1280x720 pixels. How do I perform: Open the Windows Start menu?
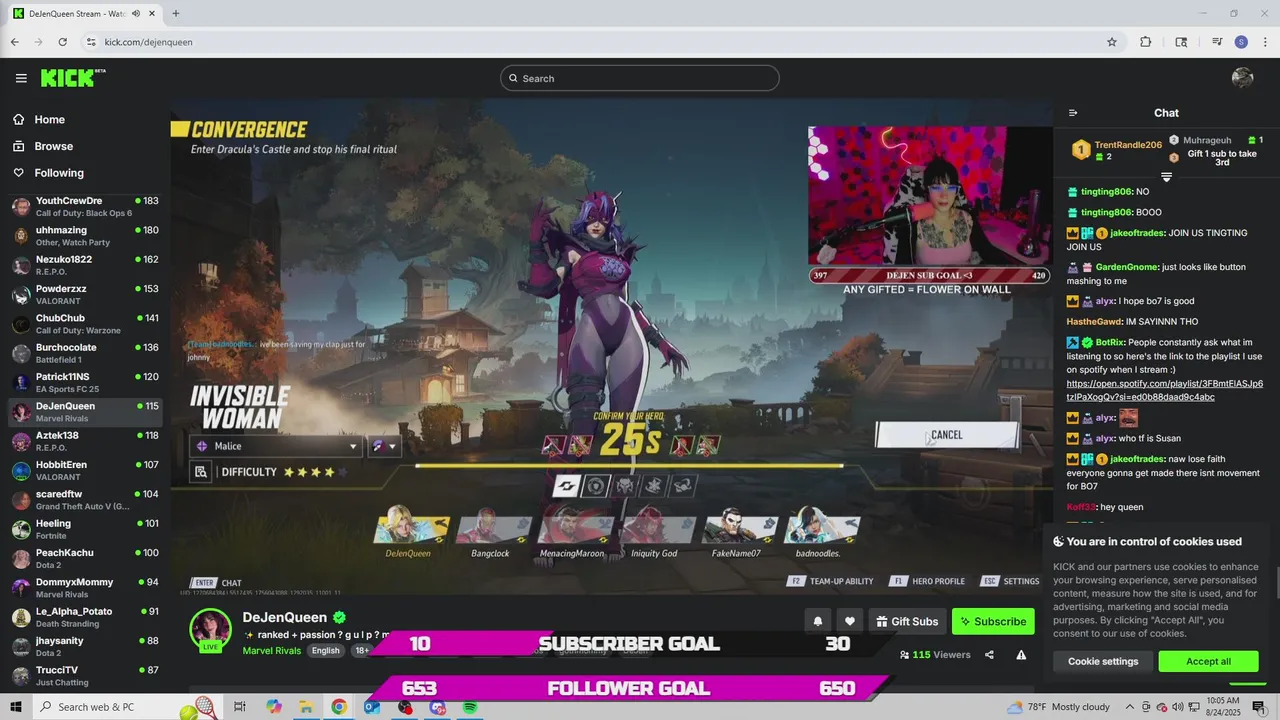(15, 707)
